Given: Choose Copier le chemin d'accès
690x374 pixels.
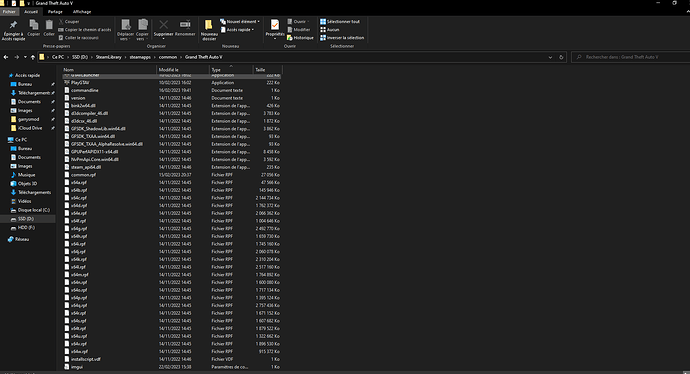Looking at the screenshot, I should coord(84,29).
